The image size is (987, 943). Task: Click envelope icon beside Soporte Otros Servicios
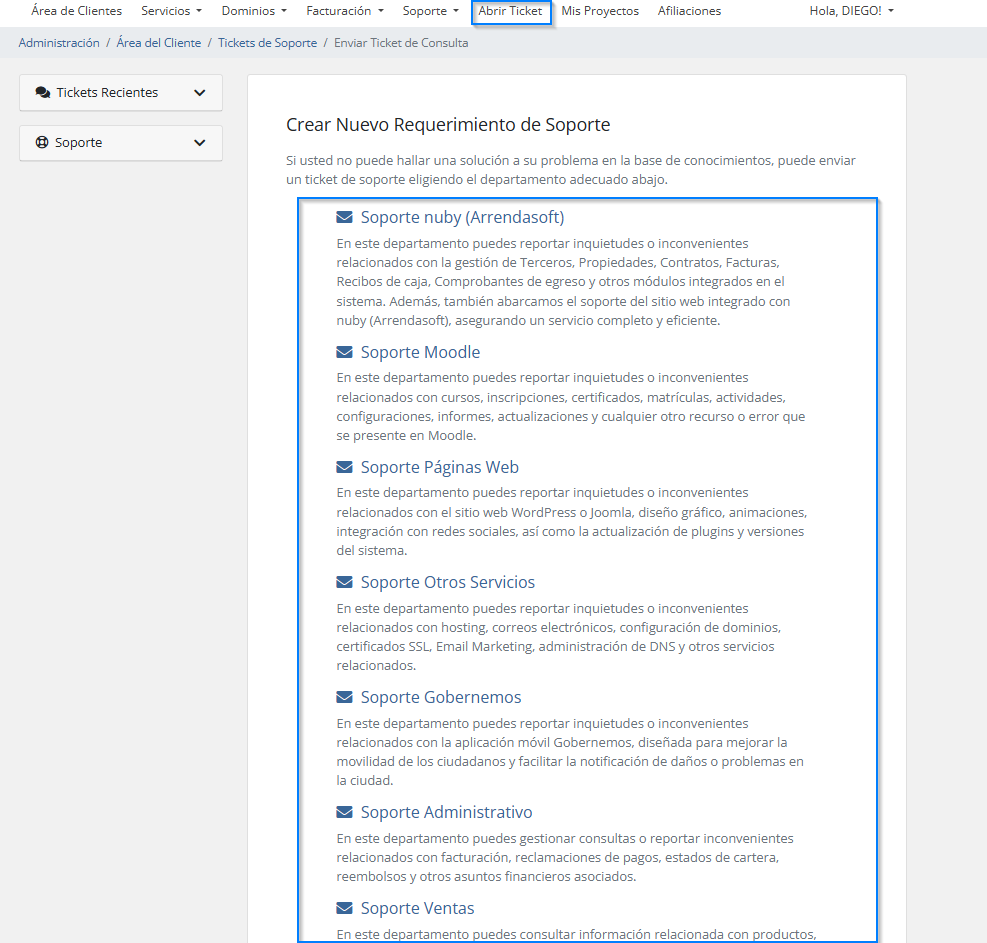tap(344, 582)
